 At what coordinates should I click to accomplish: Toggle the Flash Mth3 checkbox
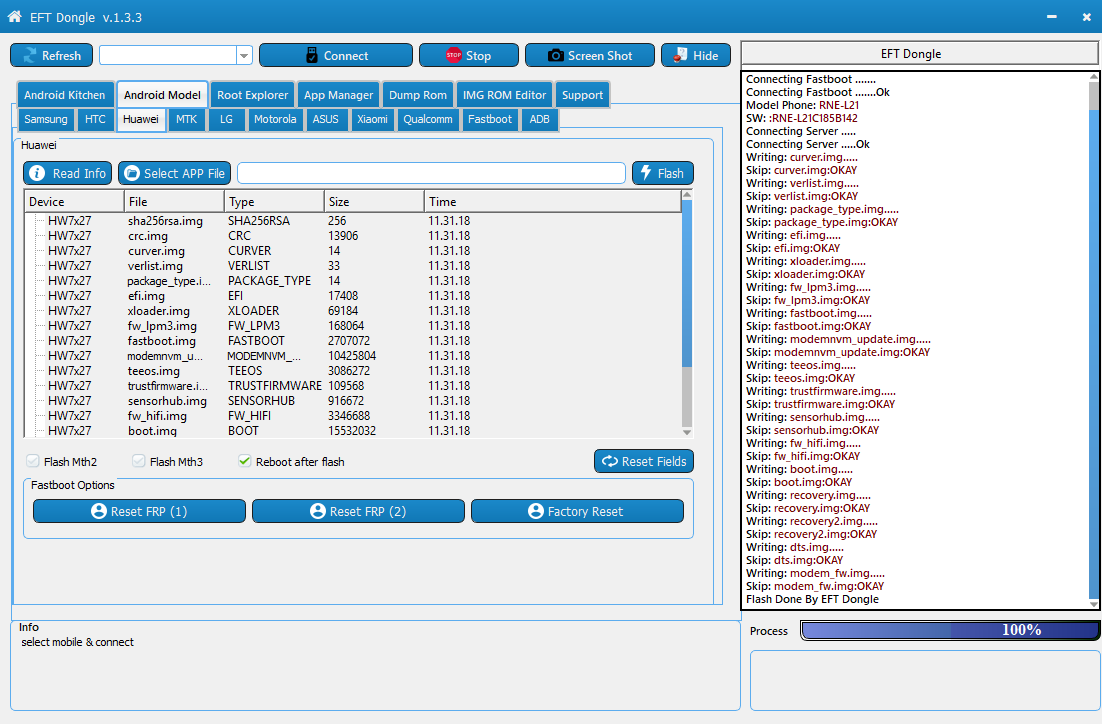[x=138, y=461]
